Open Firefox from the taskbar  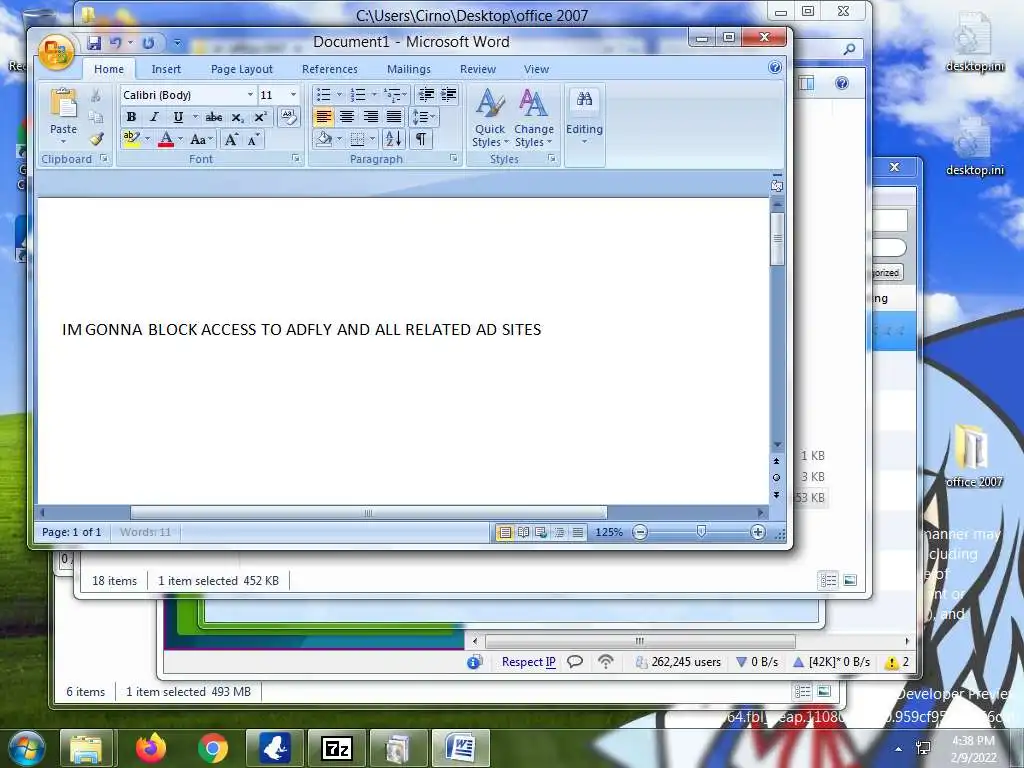[x=150, y=748]
